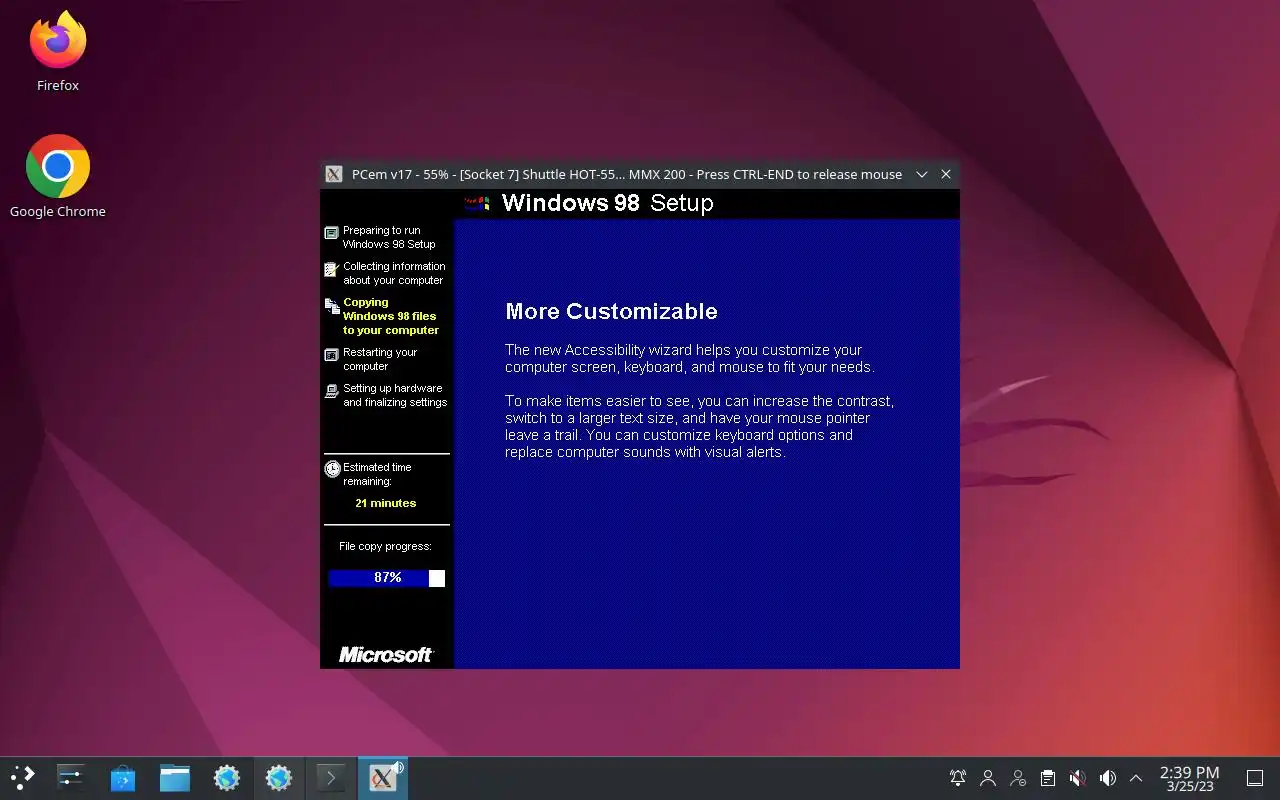This screenshot has width=1280, height=800.
Task: Click the PCem title bar text
Action: (627, 174)
